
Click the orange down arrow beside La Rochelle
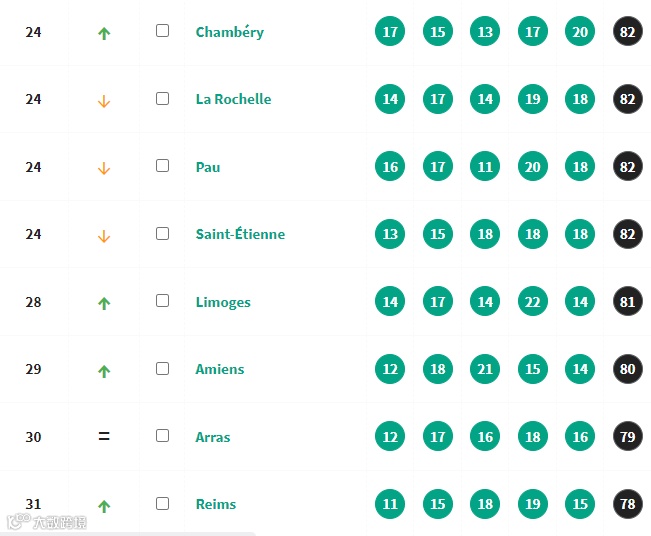point(104,101)
